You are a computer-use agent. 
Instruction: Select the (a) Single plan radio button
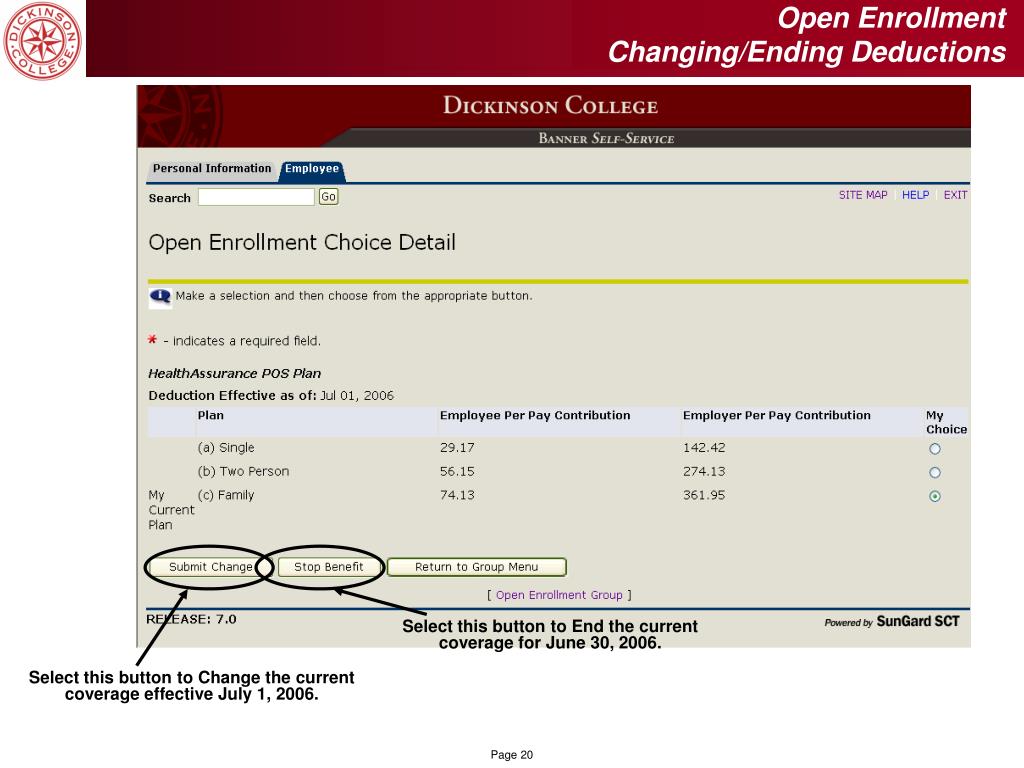(x=935, y=449)
